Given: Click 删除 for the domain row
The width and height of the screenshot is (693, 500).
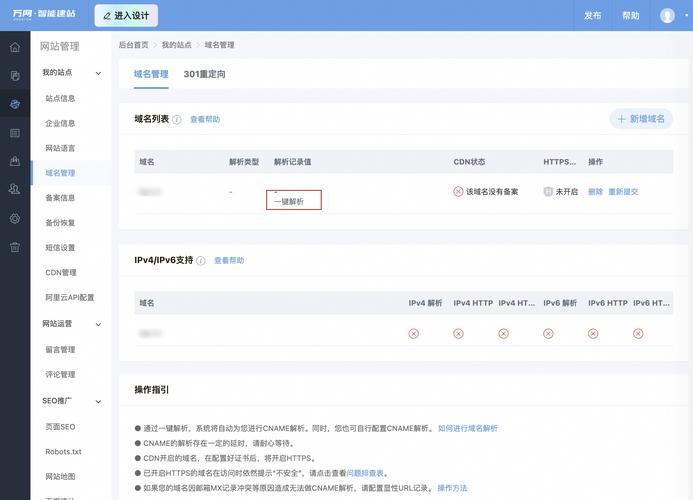Looking at the screenshot, I should 595,191.
